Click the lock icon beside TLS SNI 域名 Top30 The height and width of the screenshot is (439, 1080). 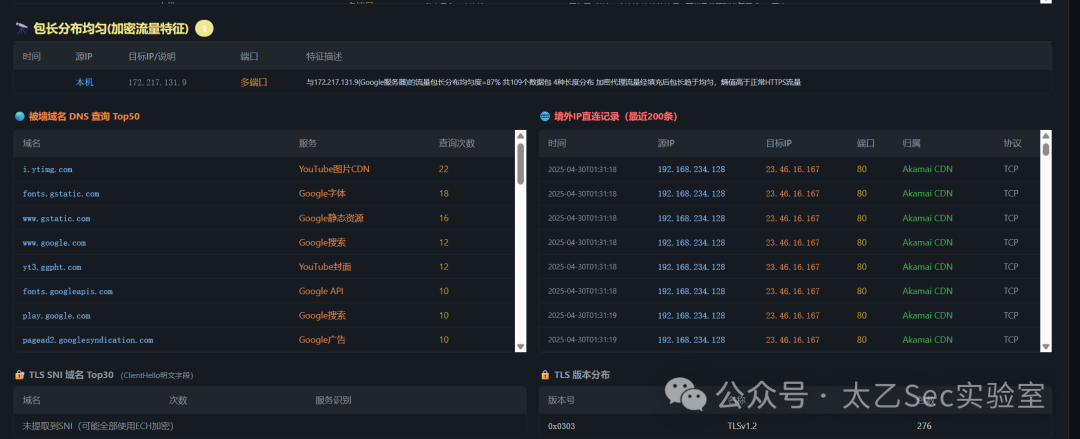pos(20,375)
